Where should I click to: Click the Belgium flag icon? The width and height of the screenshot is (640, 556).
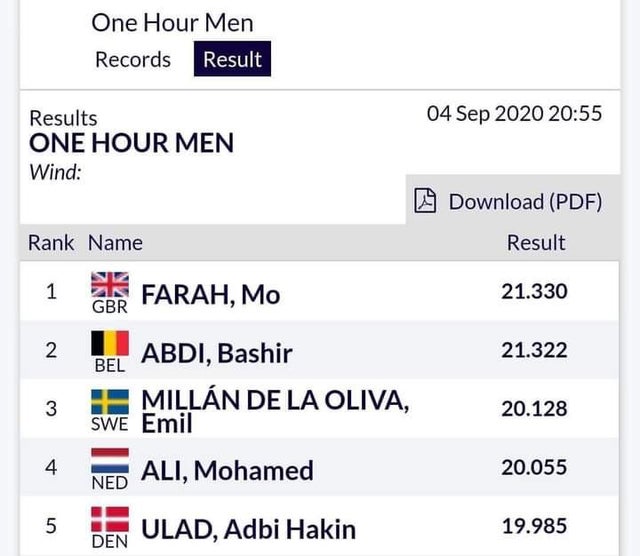coord(110,343)
